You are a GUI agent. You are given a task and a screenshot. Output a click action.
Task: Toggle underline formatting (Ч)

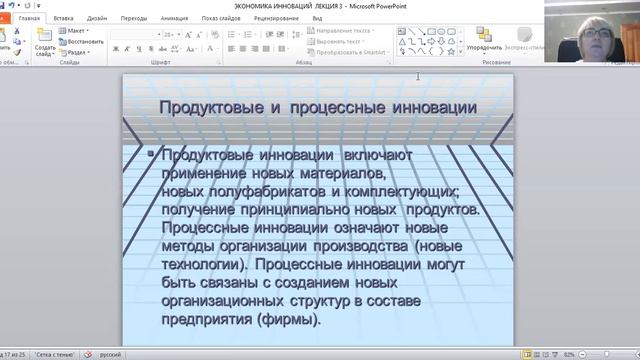point(139,49)
